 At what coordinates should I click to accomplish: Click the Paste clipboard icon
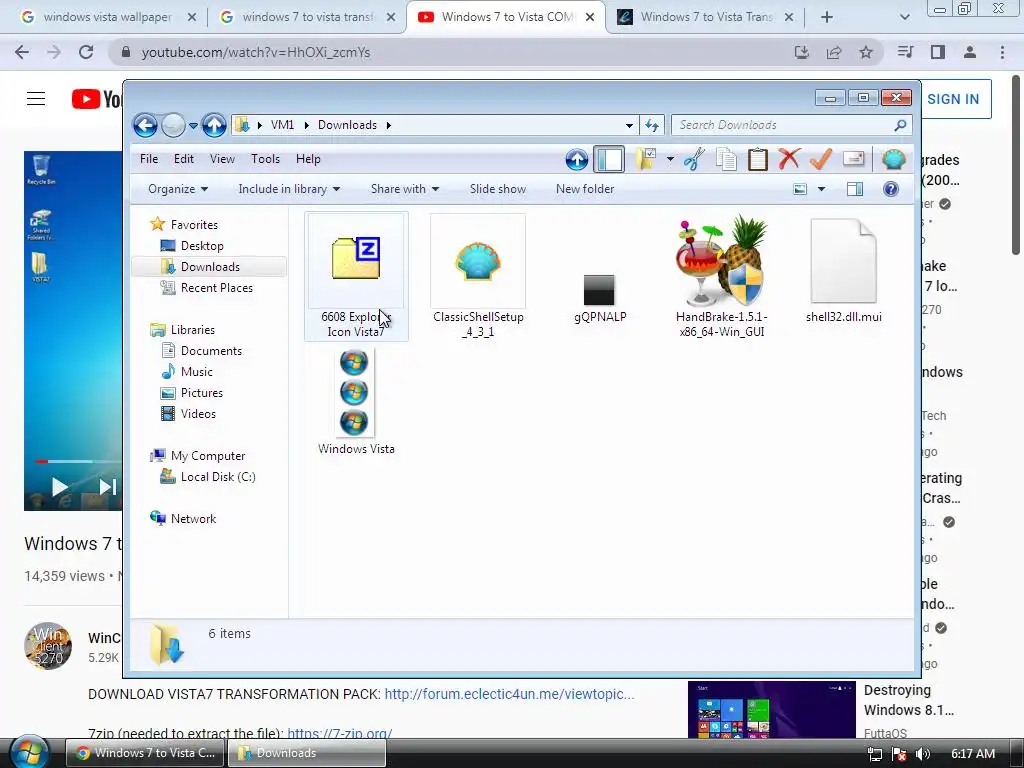758,159
